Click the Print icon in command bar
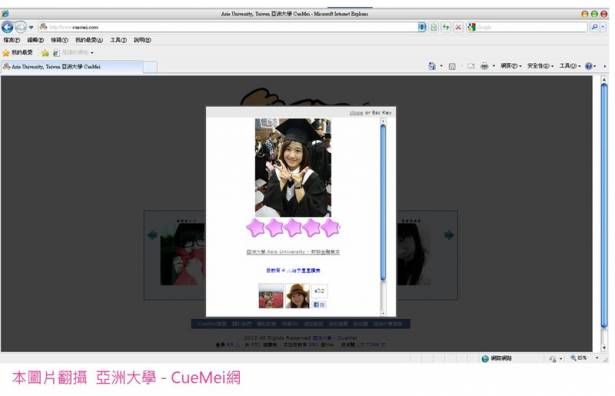Viewport: 615px width, 396px height. [484, 66]
